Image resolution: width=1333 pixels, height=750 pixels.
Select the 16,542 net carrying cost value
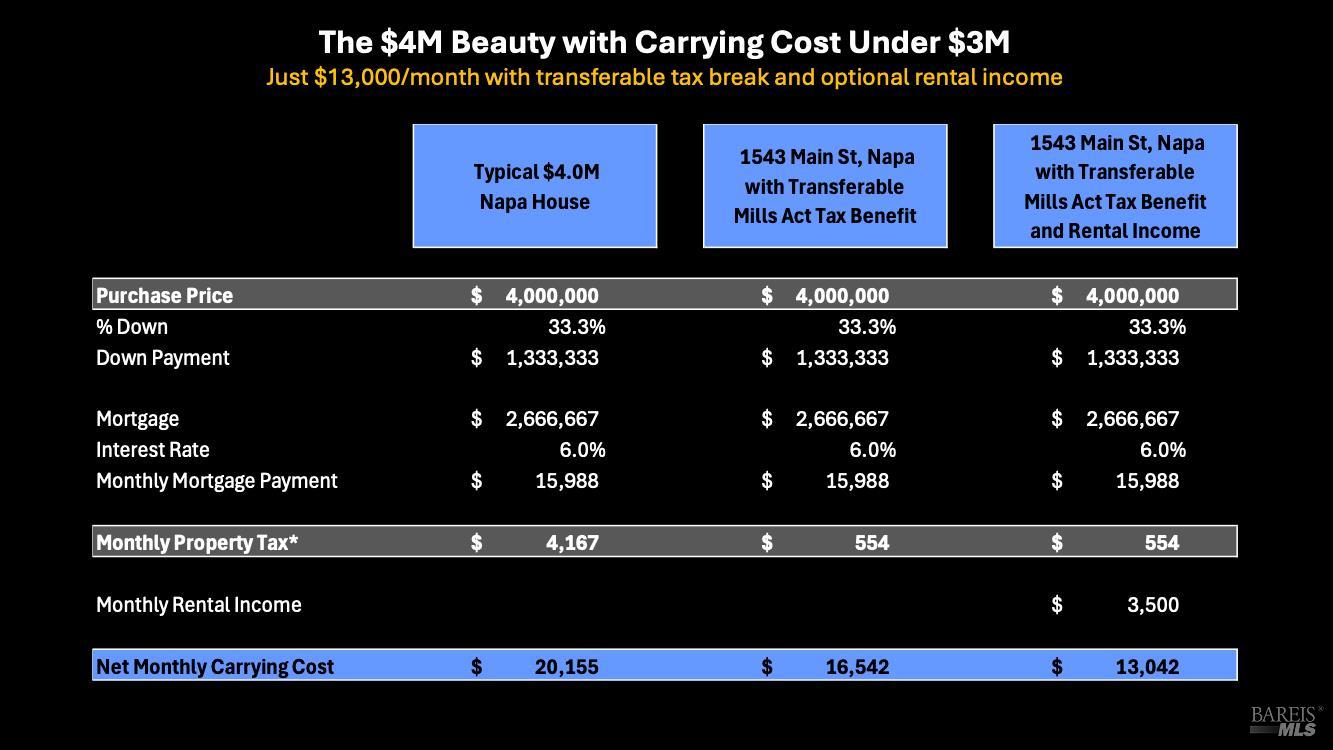click(856, 667)
